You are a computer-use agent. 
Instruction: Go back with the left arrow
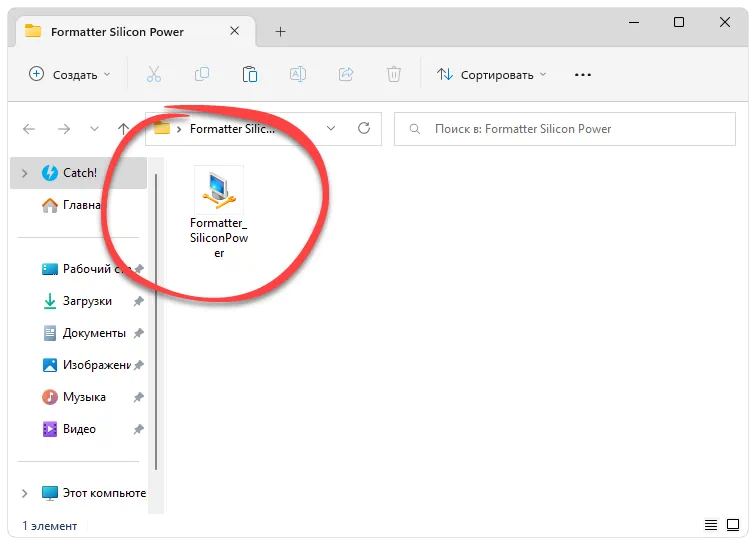pos(29,129)
